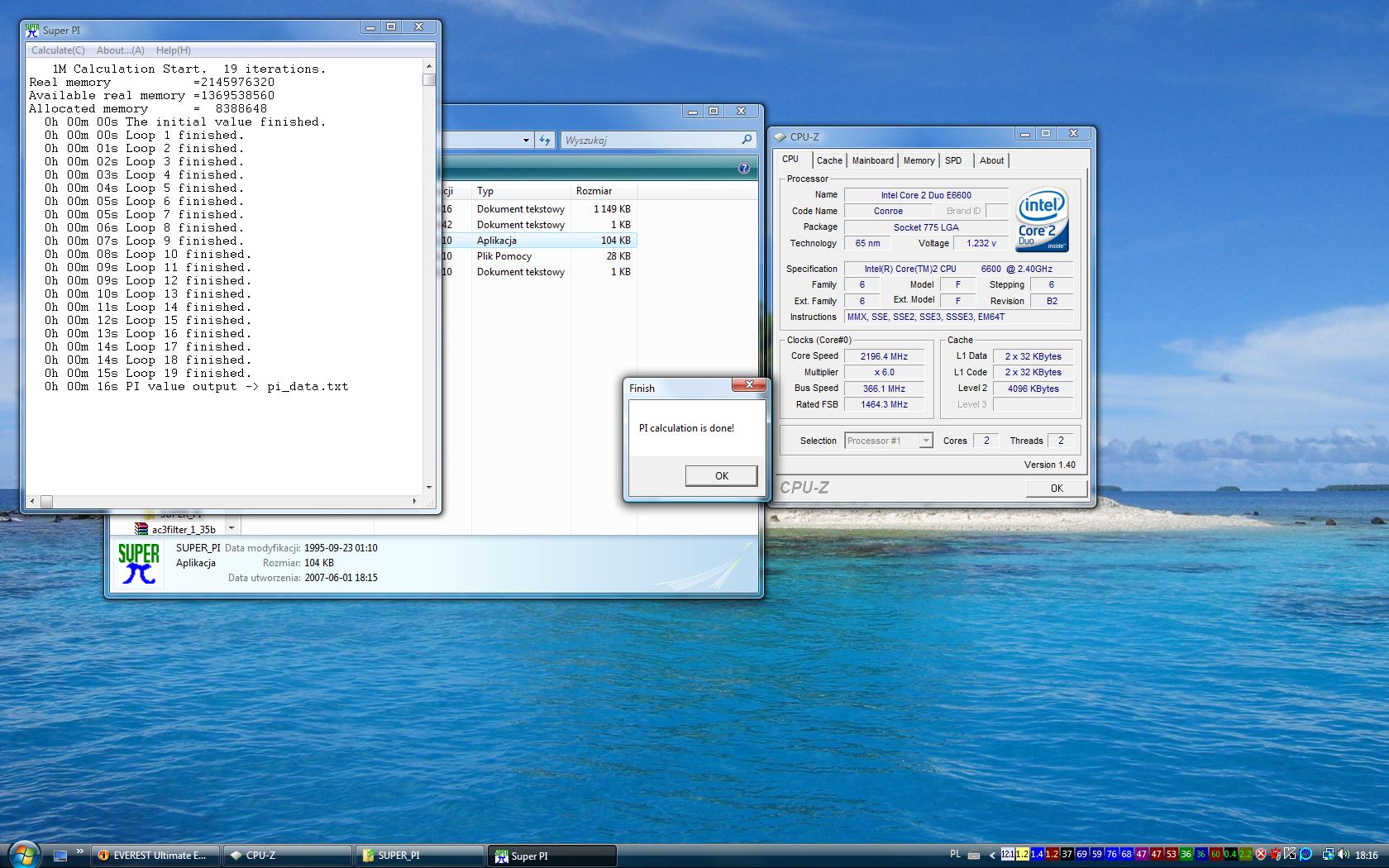Click the yellow 1.2 sensor tray icon
Image resolution: width=1389 pixels, height=868 pixels.
tap(1022, 854)
